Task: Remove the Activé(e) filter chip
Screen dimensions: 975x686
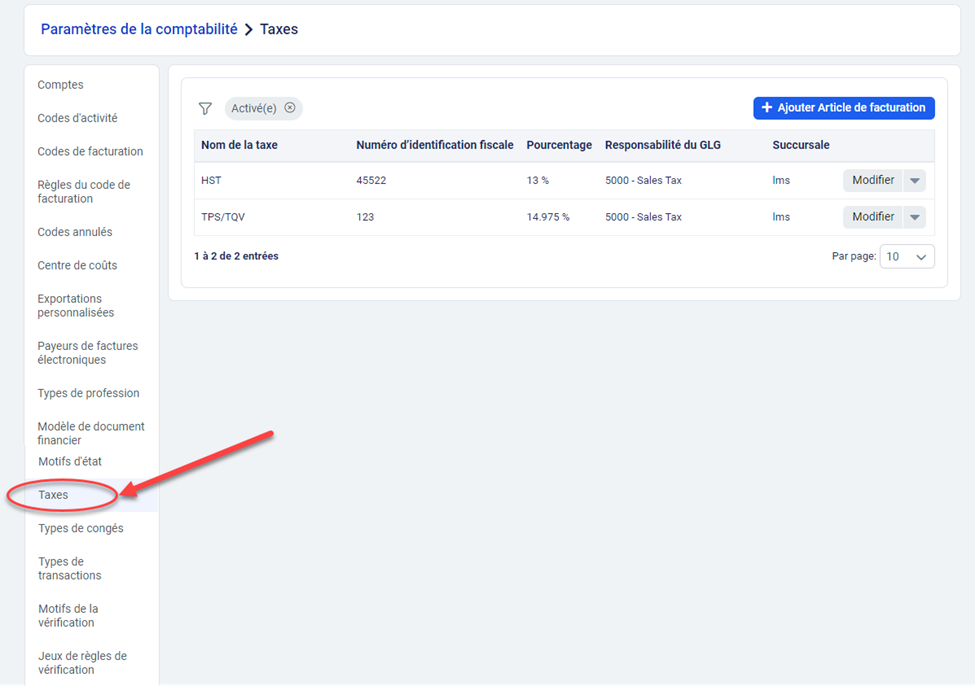Action: click(x=290, y=108)
